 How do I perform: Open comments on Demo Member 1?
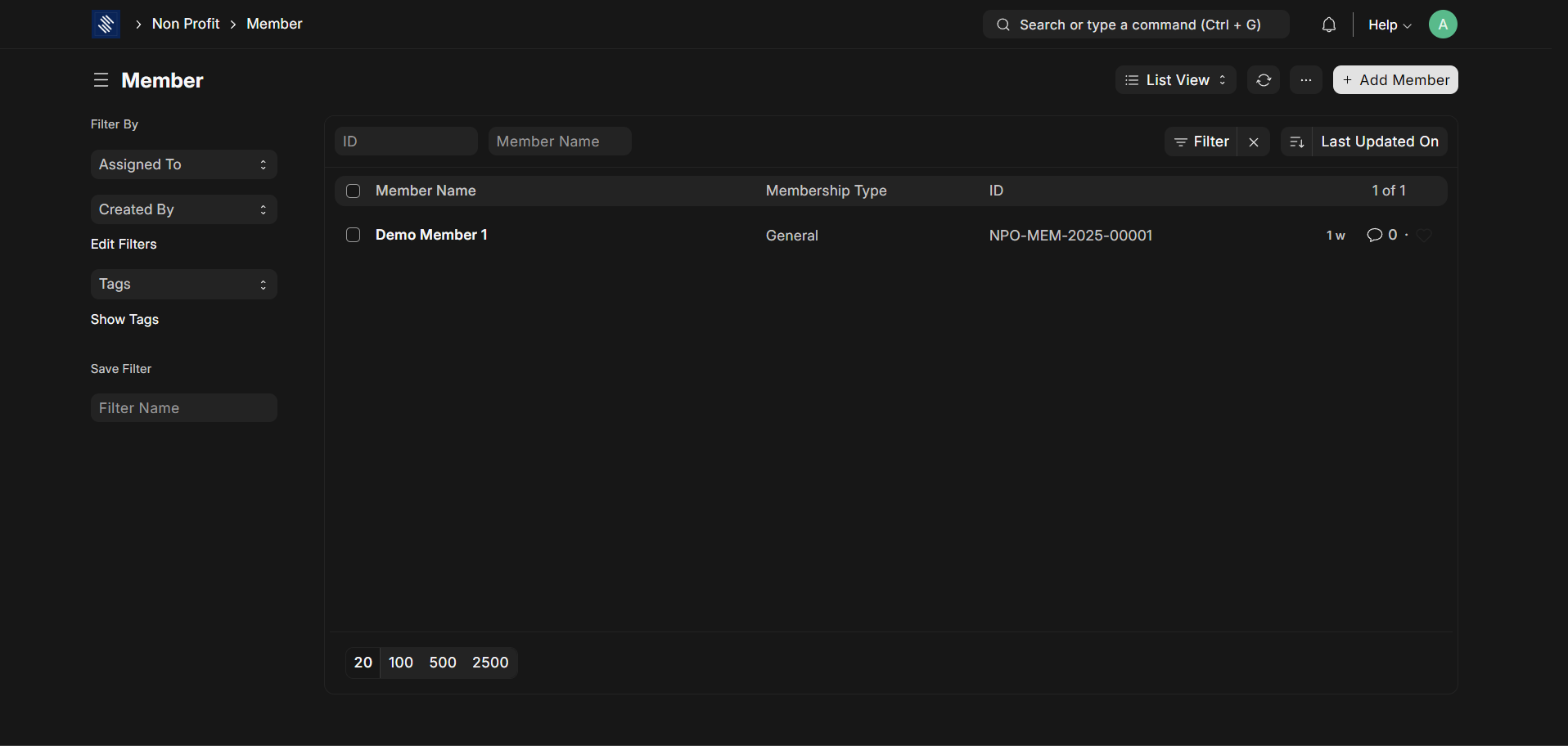(1375, 235)
